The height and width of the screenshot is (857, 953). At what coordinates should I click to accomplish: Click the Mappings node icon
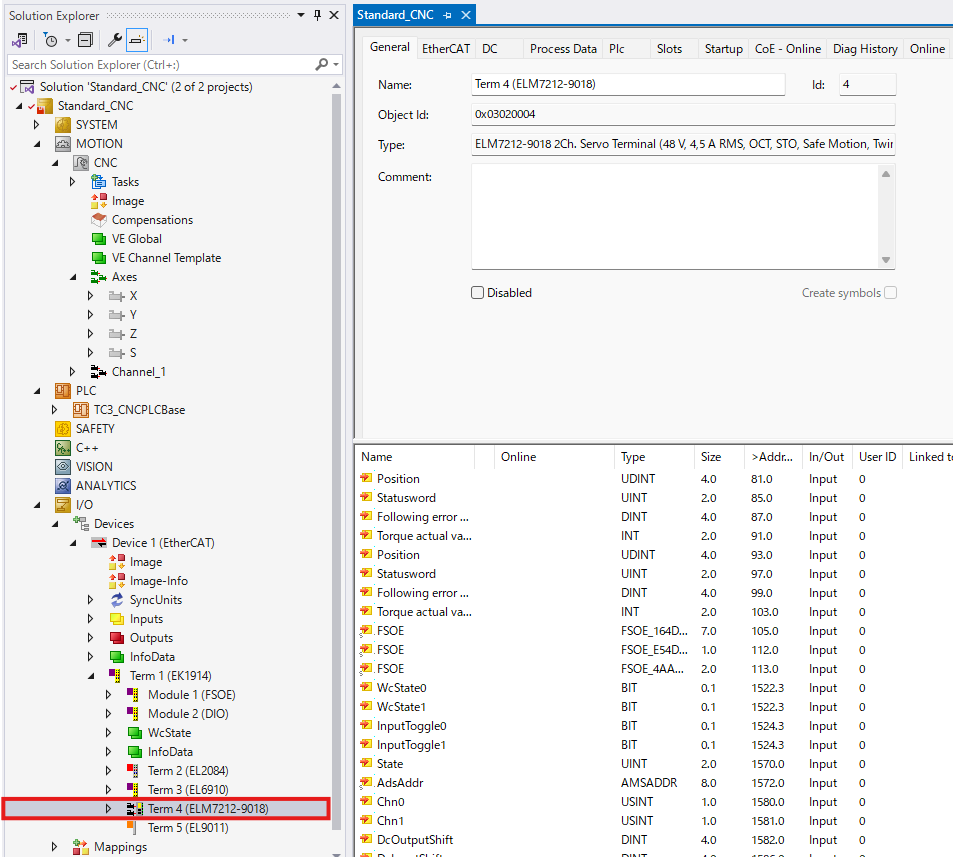pyautogui.click(x=81, y=846)
